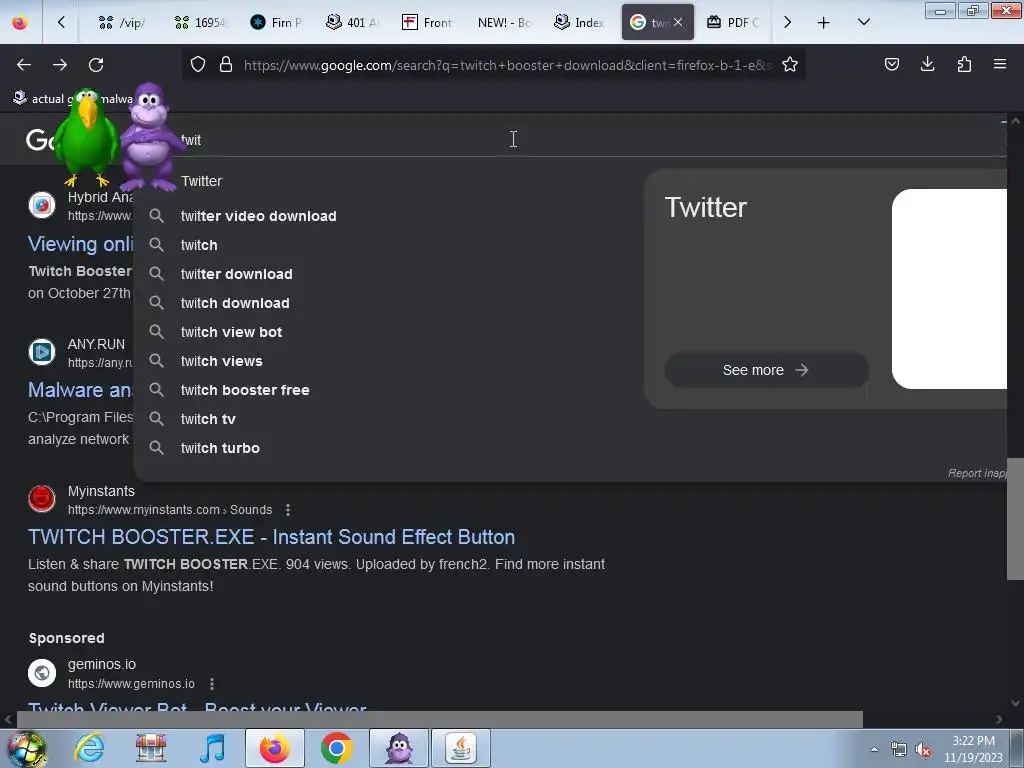
Task: Click the purple BonziBuddy gorilla
Action: click(149, 137)
